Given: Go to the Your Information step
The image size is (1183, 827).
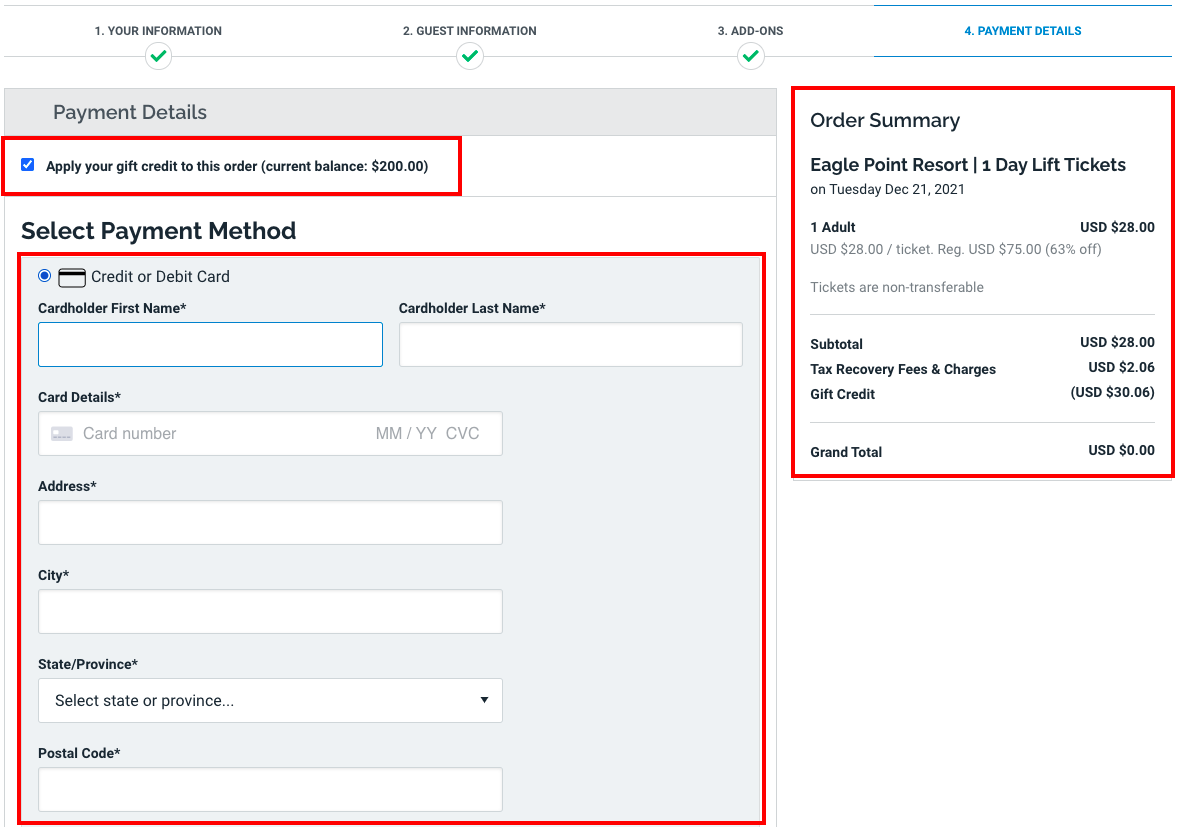Looking at the screenshot, I should [x=158, y=31].
